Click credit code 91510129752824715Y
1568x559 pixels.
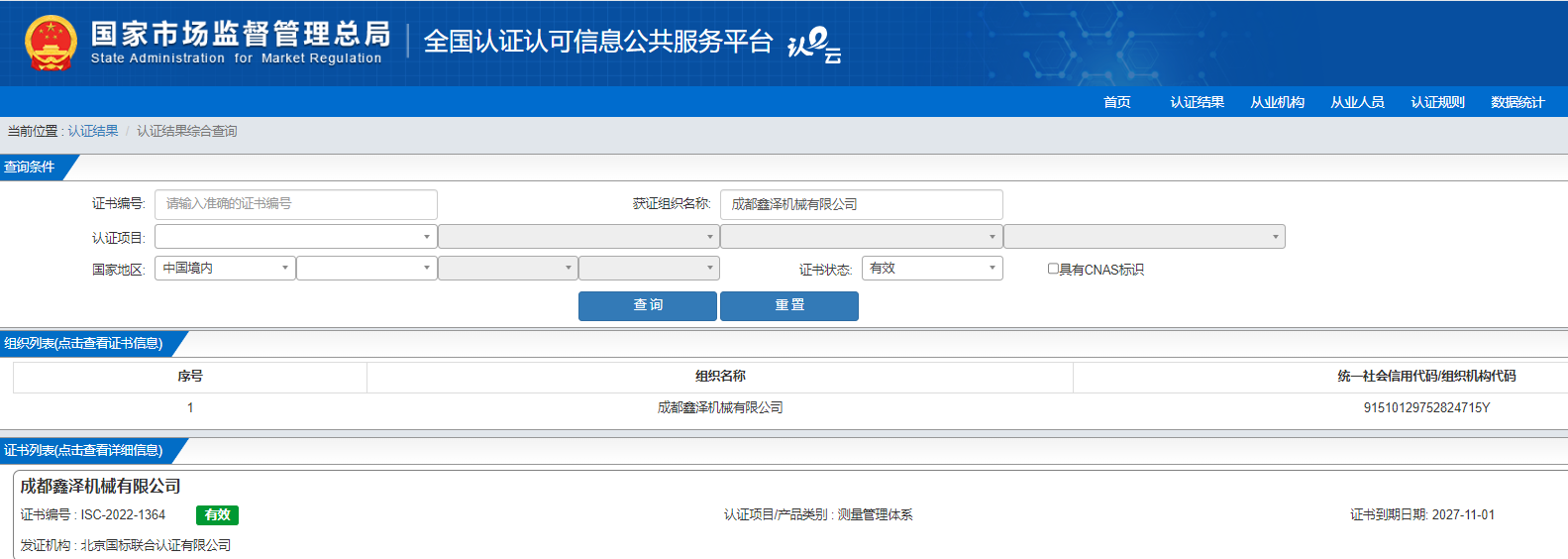pyautogui.click(x=1426, y=407)
